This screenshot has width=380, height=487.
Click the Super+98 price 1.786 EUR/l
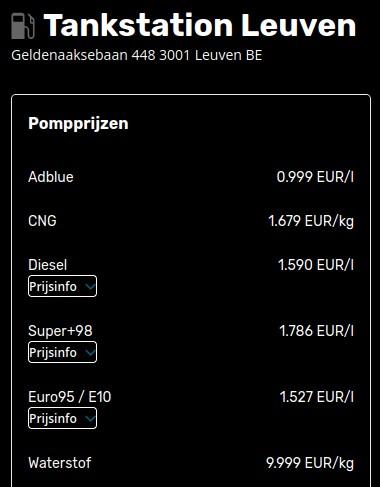click(316, 331)
